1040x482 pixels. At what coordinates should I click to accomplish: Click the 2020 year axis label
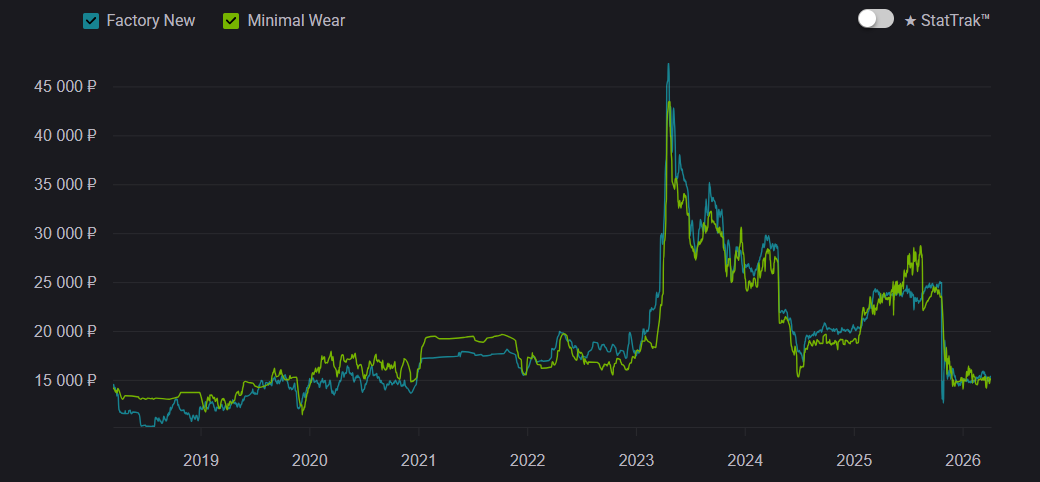click(309, 461)
